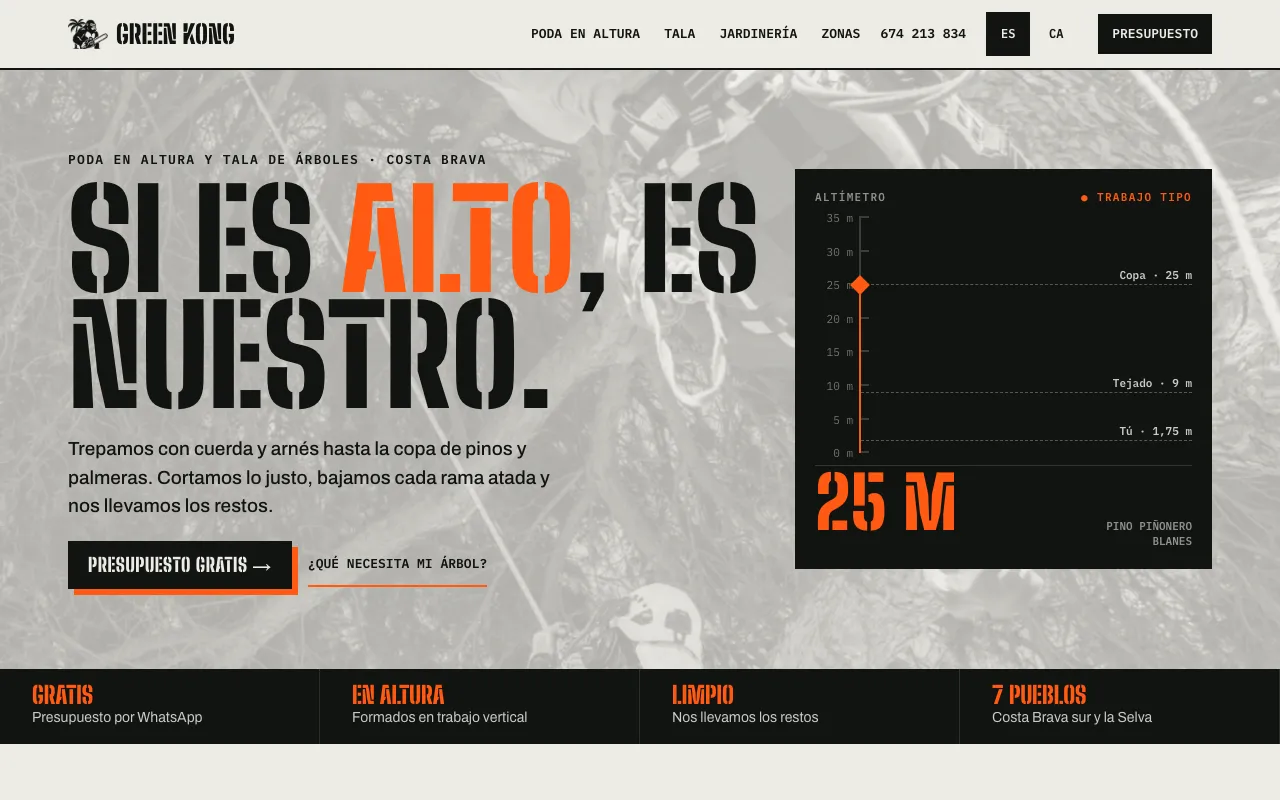Image resolution: width=1280 pixels, height=800 pixels.
Task: Click the 'Tú · 1,75 m' label
Action: [1155, 431]
